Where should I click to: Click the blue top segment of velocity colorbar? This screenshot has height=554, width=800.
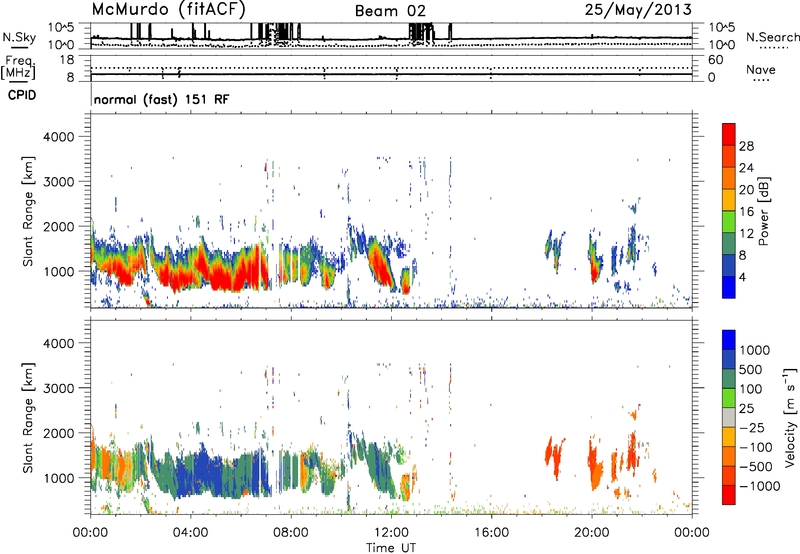[729, 340]
